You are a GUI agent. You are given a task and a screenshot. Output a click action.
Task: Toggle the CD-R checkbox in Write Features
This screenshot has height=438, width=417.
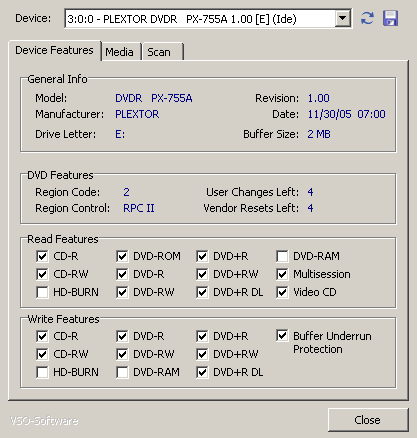(x=42, y=336)
